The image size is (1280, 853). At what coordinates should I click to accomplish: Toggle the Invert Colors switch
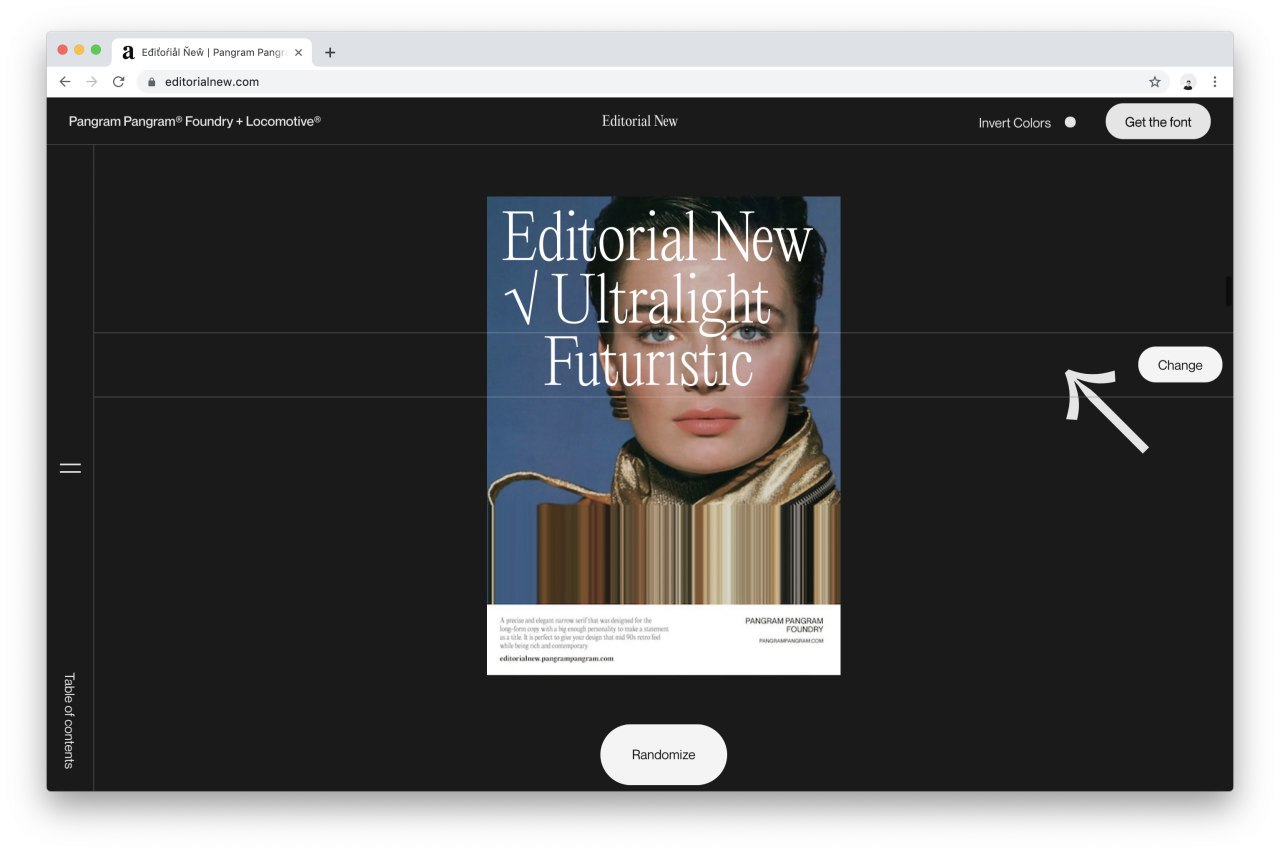coord(1070,122)
